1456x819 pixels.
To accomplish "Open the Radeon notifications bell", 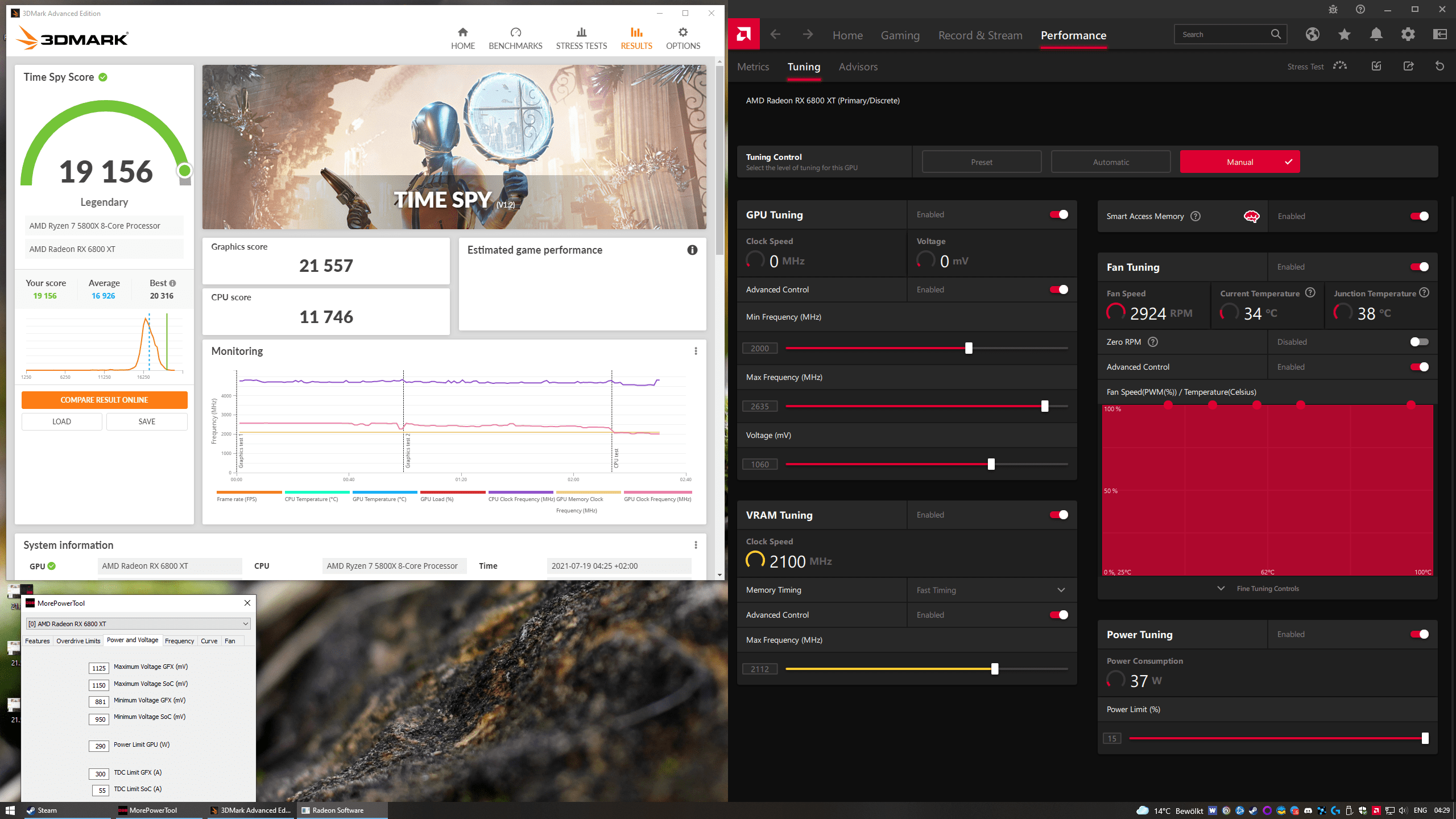I will [1376, 35].
